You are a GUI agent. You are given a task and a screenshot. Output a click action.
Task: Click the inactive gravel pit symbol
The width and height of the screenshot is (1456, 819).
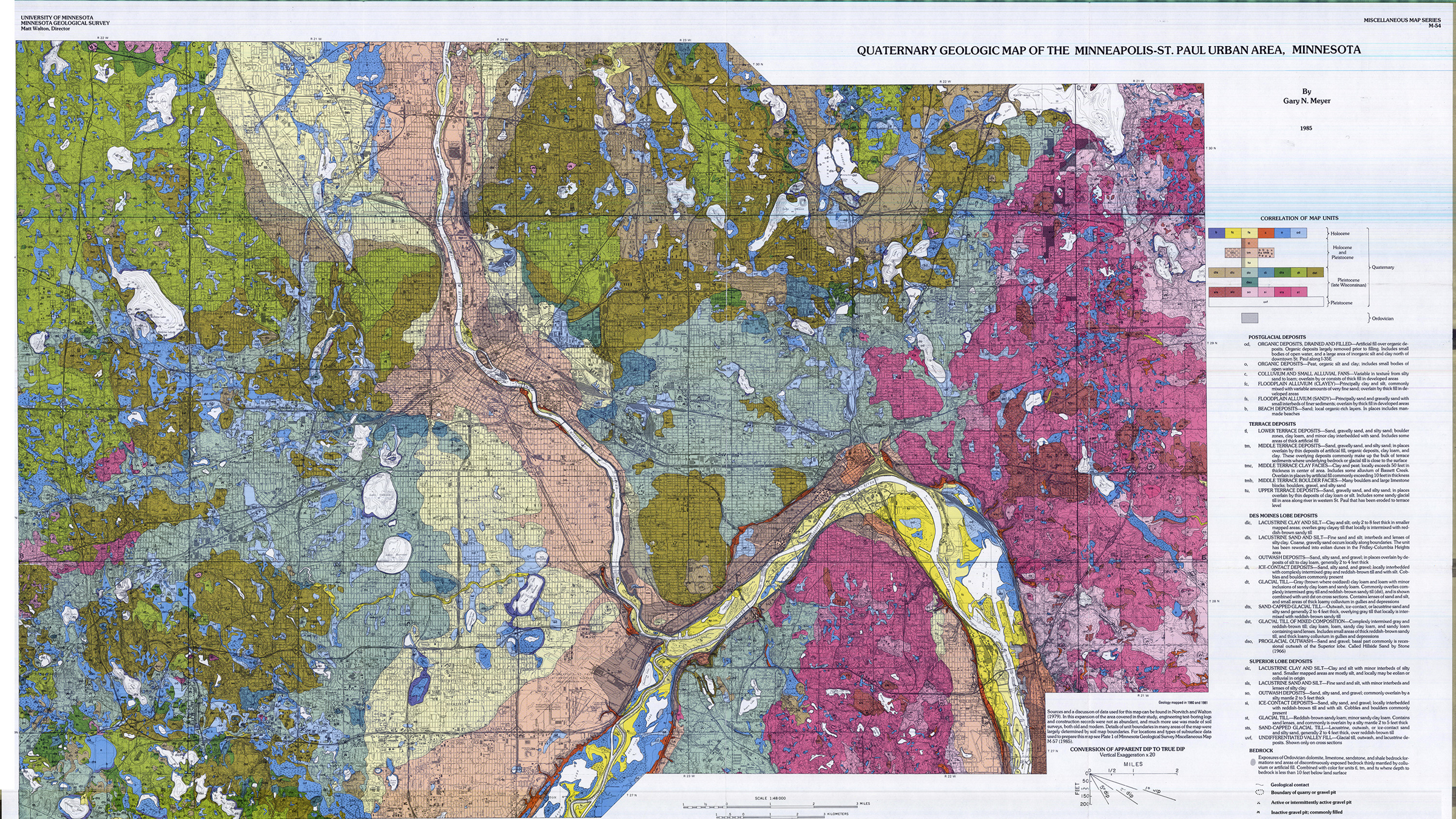1258,812
